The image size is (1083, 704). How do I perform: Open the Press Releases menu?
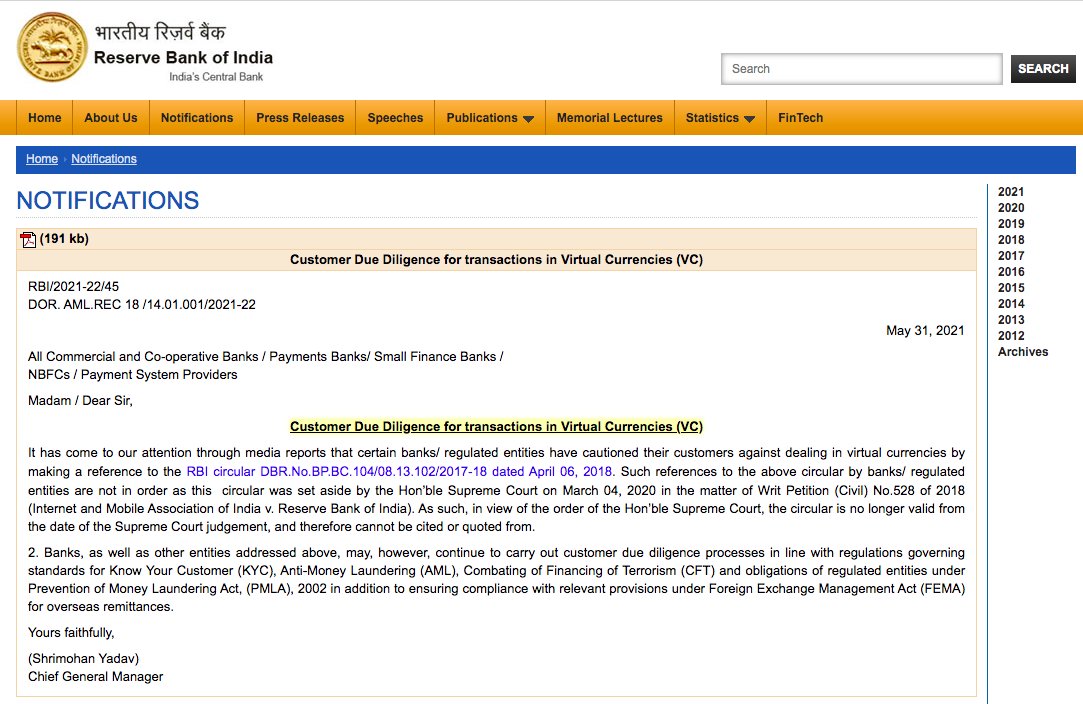300,117
